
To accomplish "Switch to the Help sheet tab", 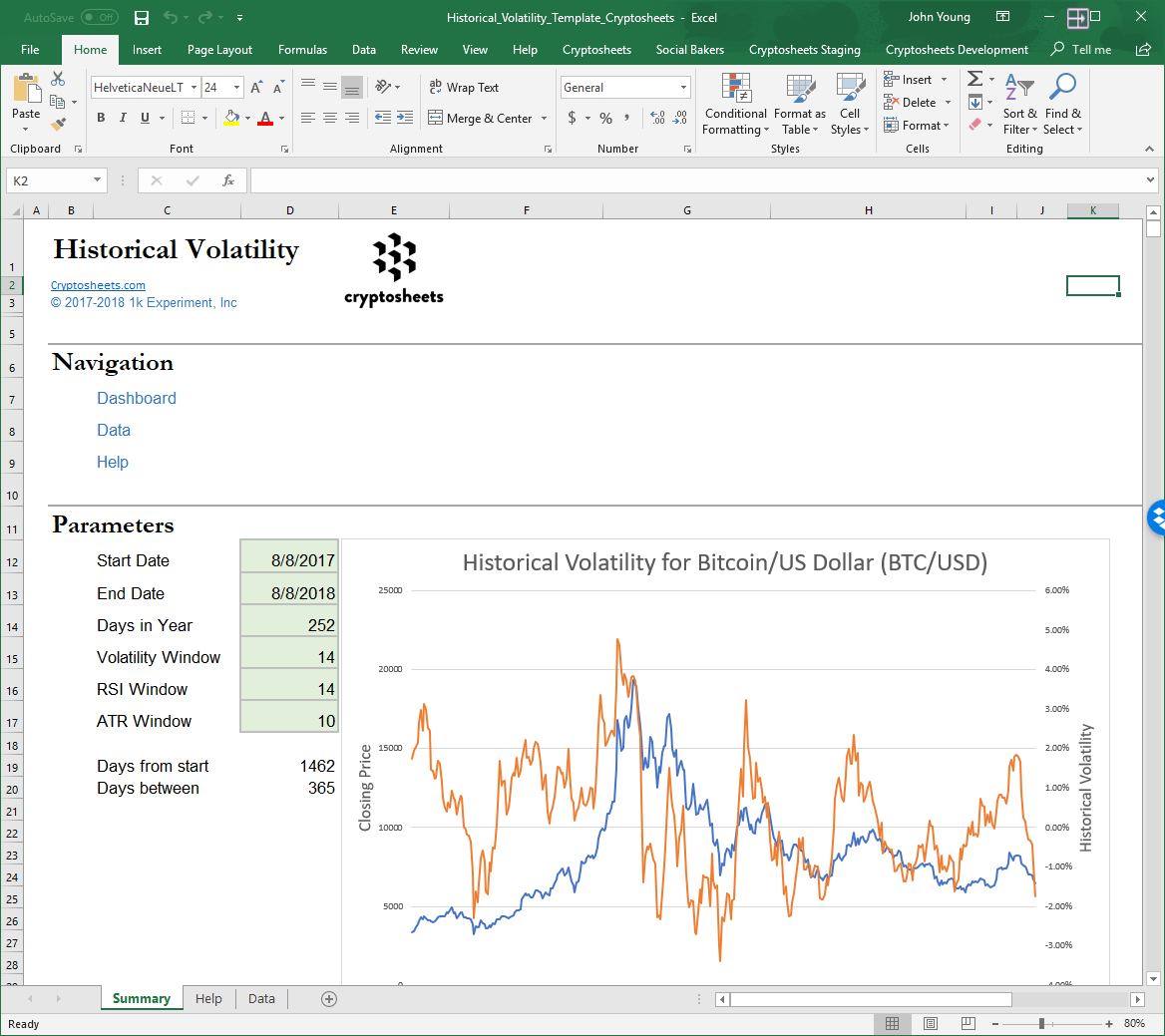I will point(208,999).
